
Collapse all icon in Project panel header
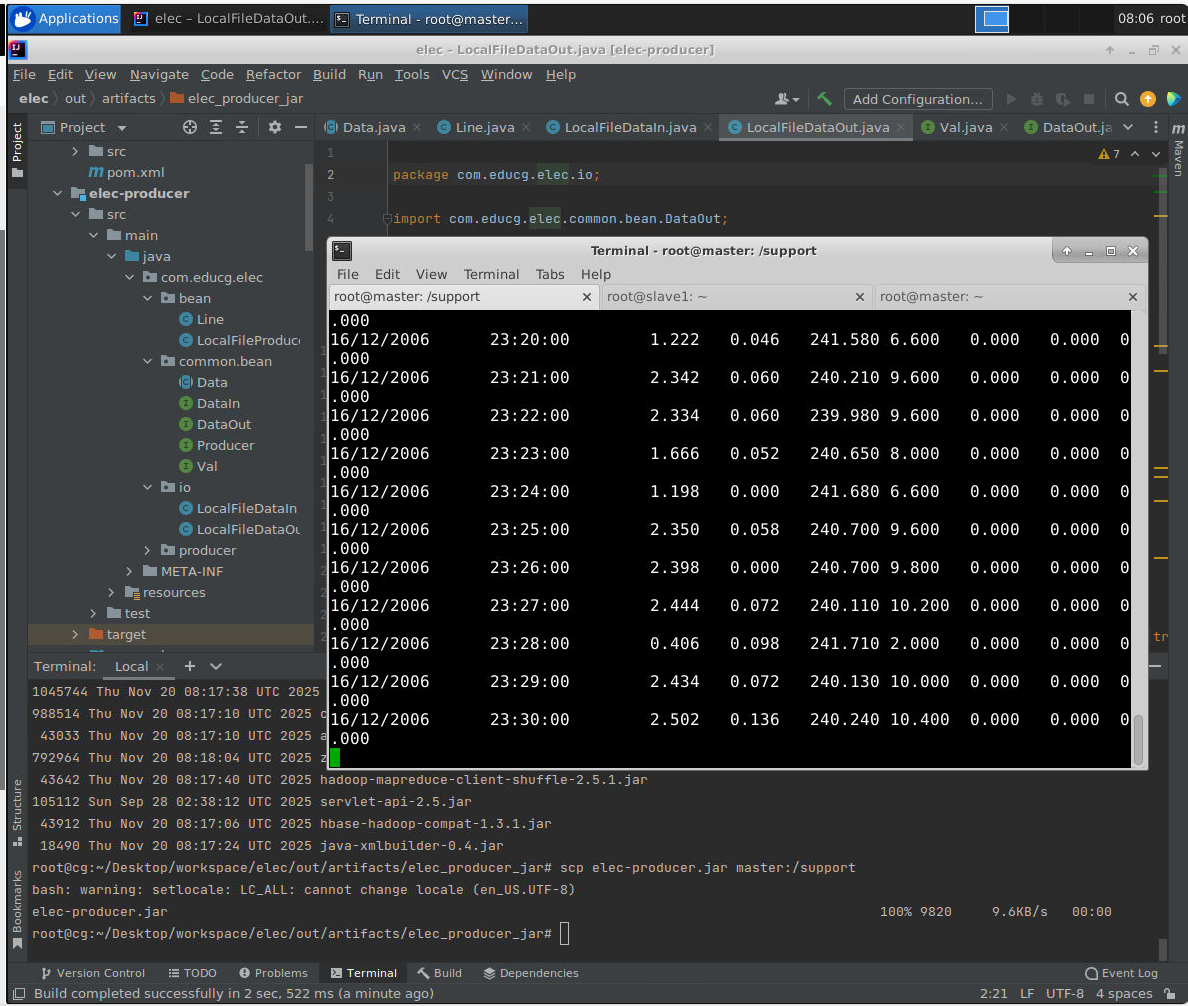[242, 127]
